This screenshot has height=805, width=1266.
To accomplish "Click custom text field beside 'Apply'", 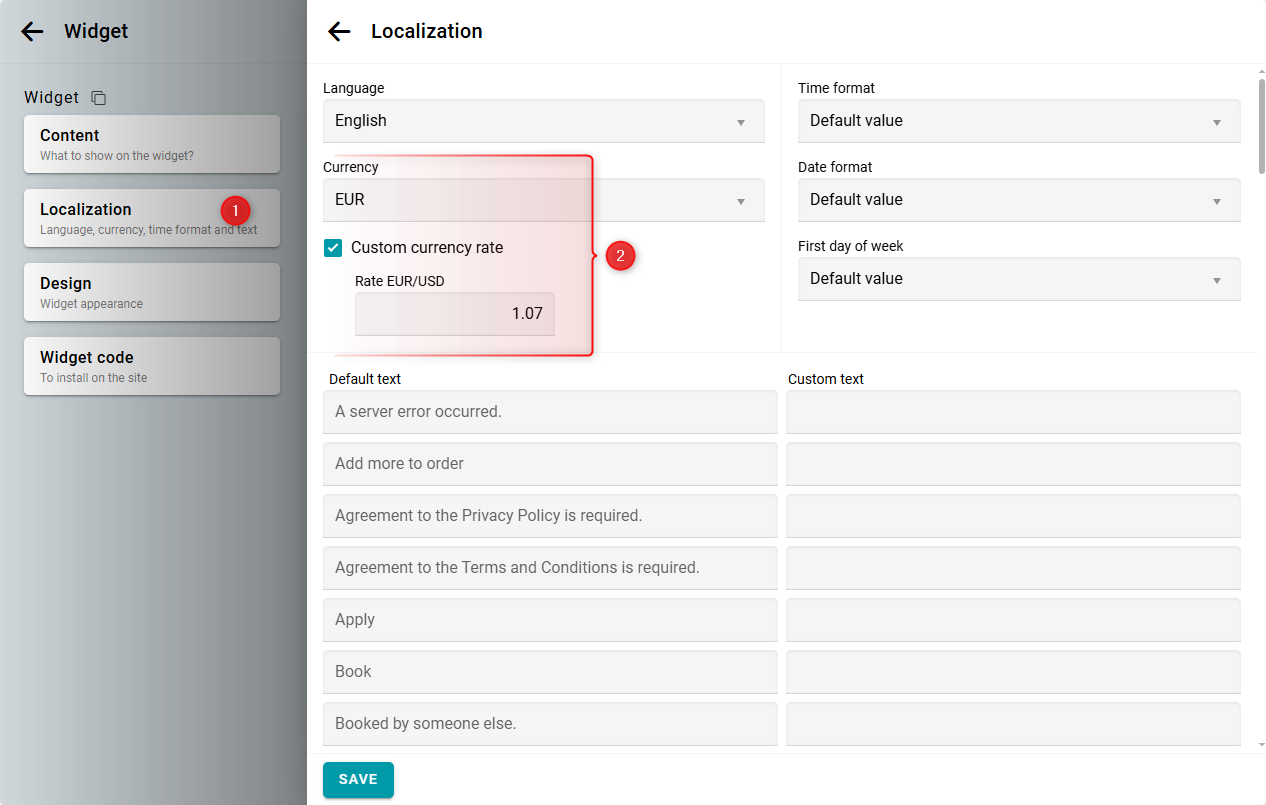I will 1012,620.
